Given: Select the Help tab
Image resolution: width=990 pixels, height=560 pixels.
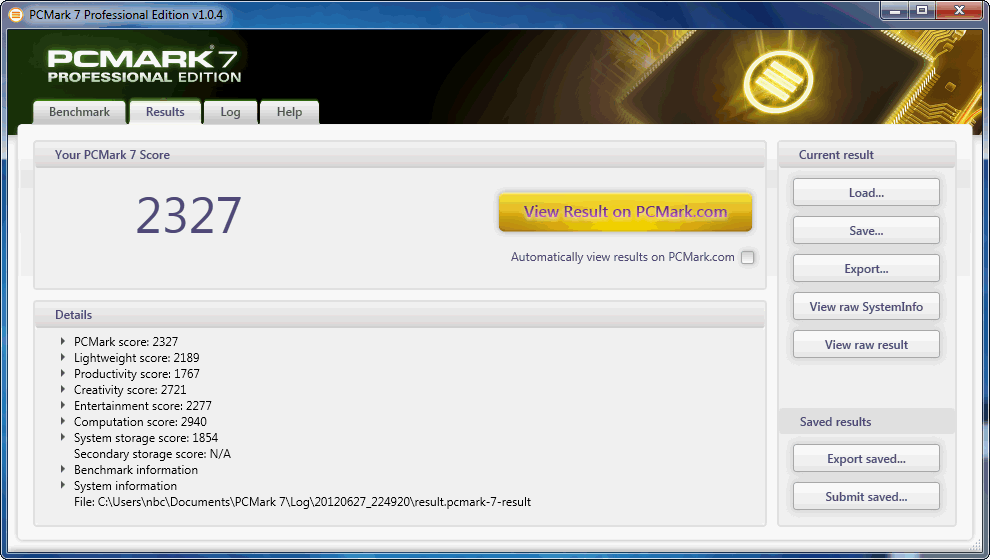Looking at the screenshot, I should [289, 112].
